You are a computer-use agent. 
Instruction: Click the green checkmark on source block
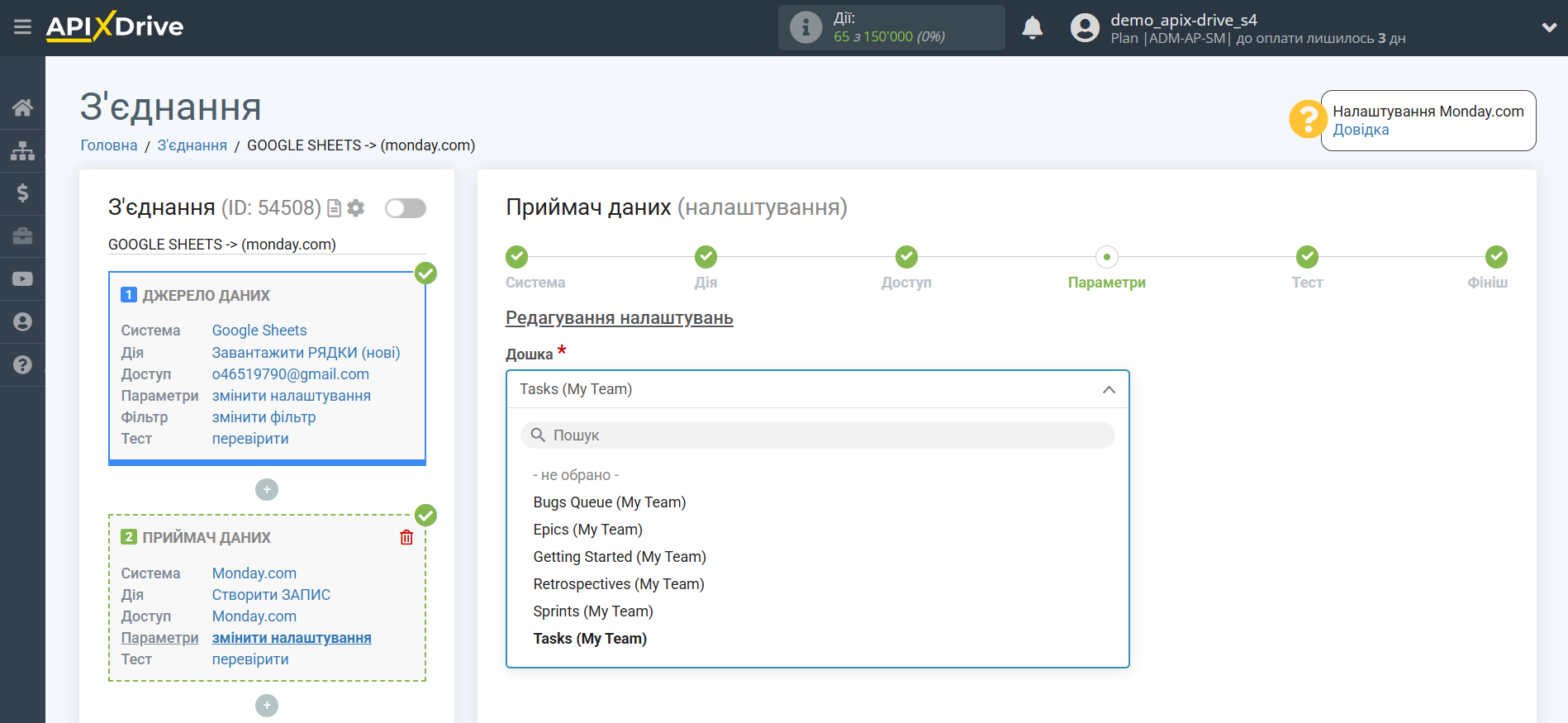(425, 273)
